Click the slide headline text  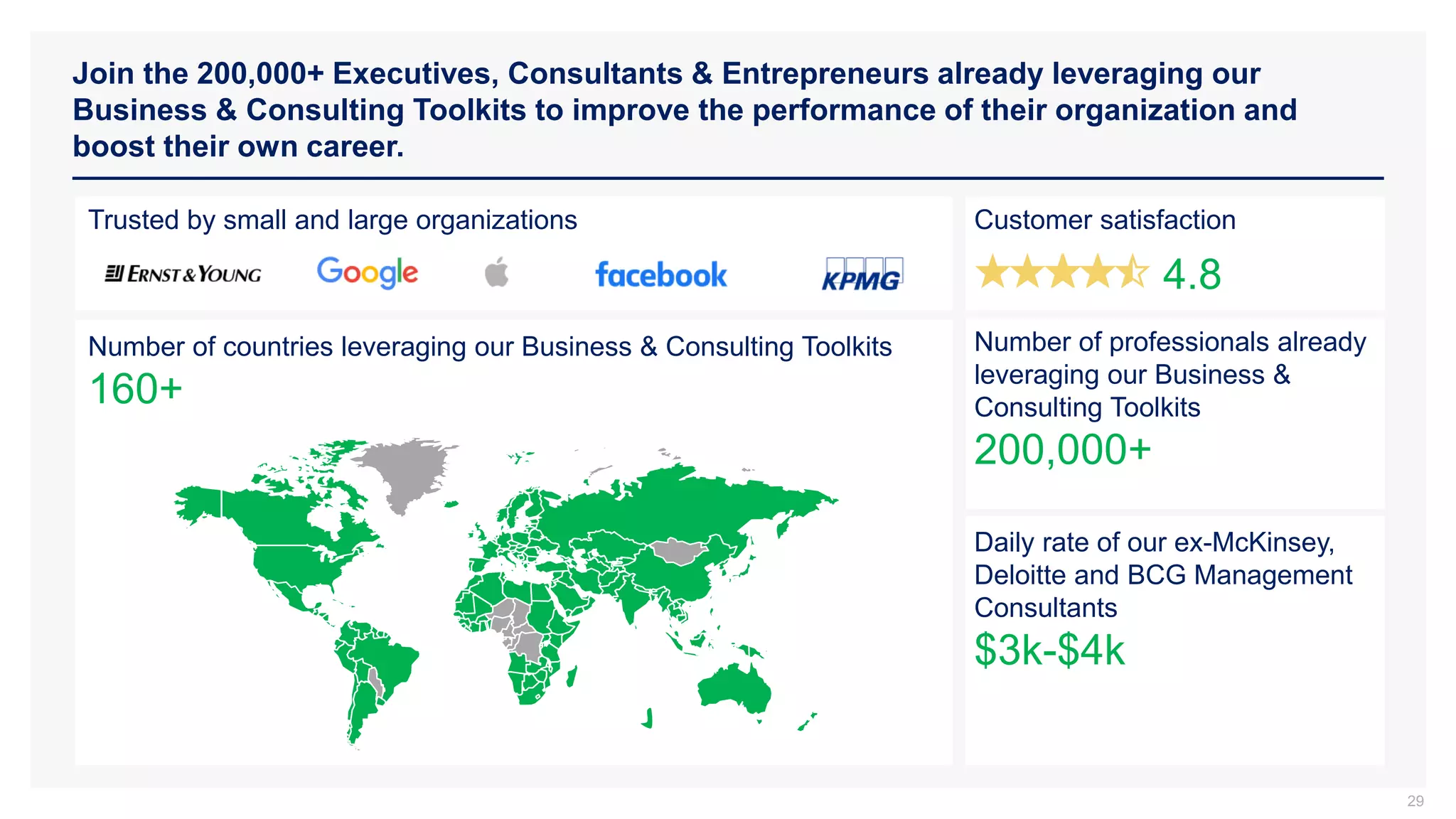(x=685, y=110)
